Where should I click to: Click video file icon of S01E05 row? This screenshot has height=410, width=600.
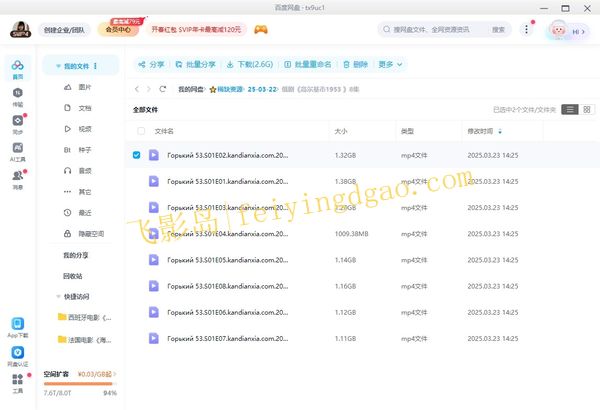pyautogui.click(x=154, y=260)
